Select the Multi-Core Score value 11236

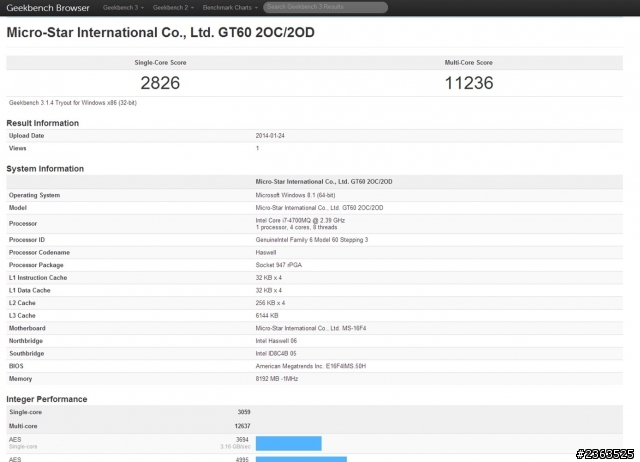pyautogui.click(x=469, y=83)
